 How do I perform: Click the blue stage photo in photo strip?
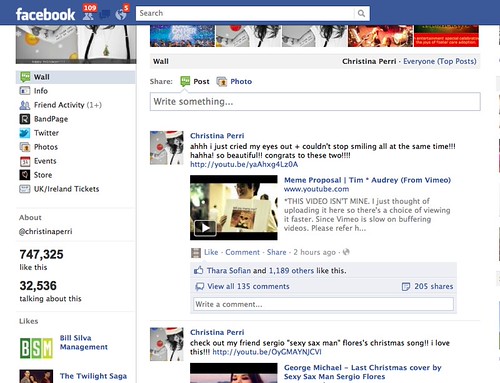tap(182, 36)
